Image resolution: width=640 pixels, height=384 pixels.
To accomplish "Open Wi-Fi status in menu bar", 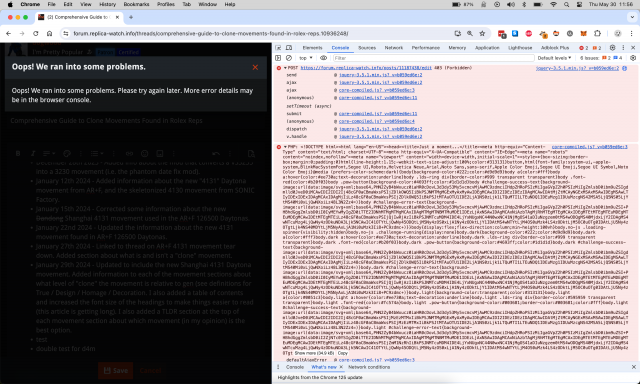I will (x=553, y=4).
